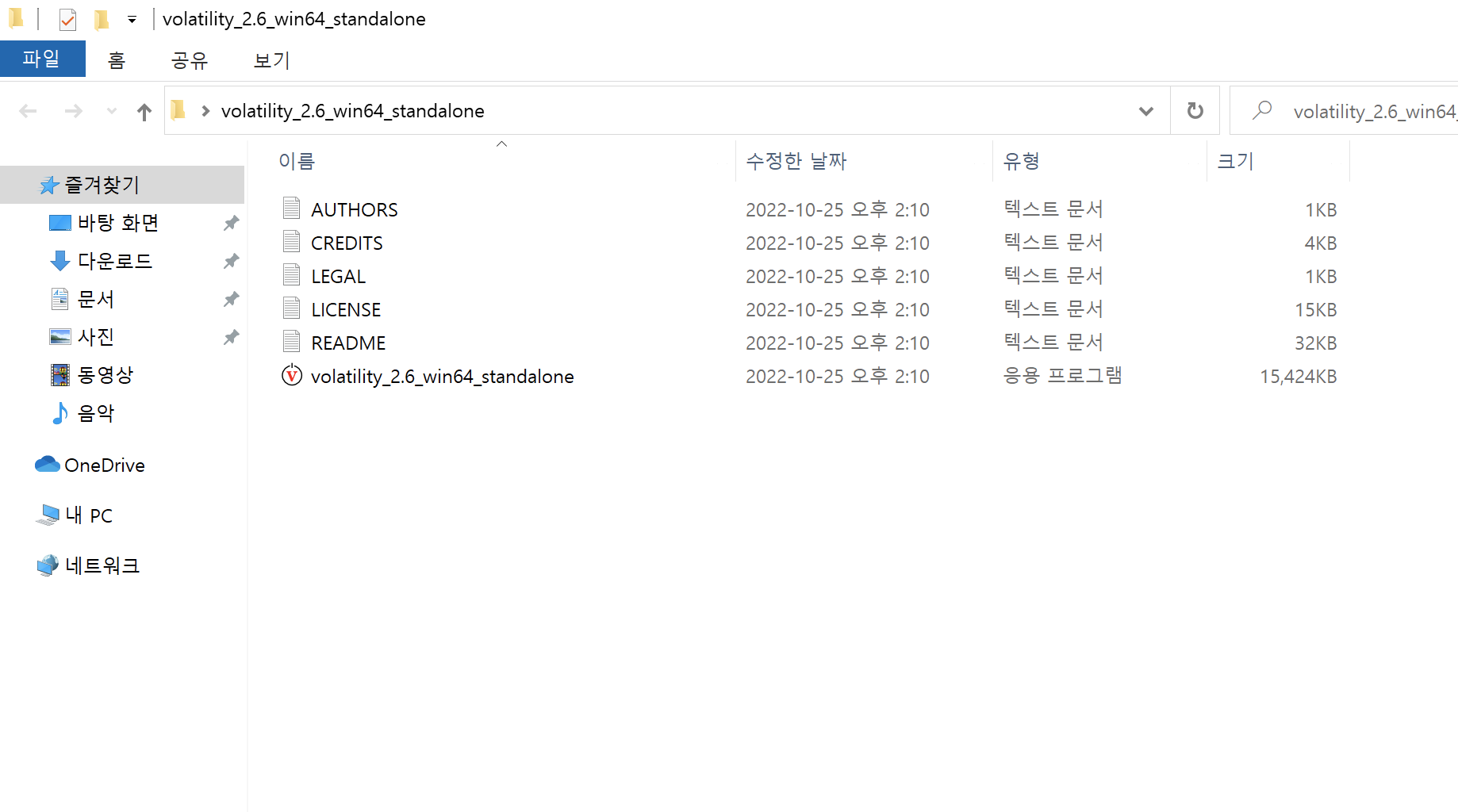Go up one folder level
Viewport: 1458px width, 812px height.
(x=144, y=112)
